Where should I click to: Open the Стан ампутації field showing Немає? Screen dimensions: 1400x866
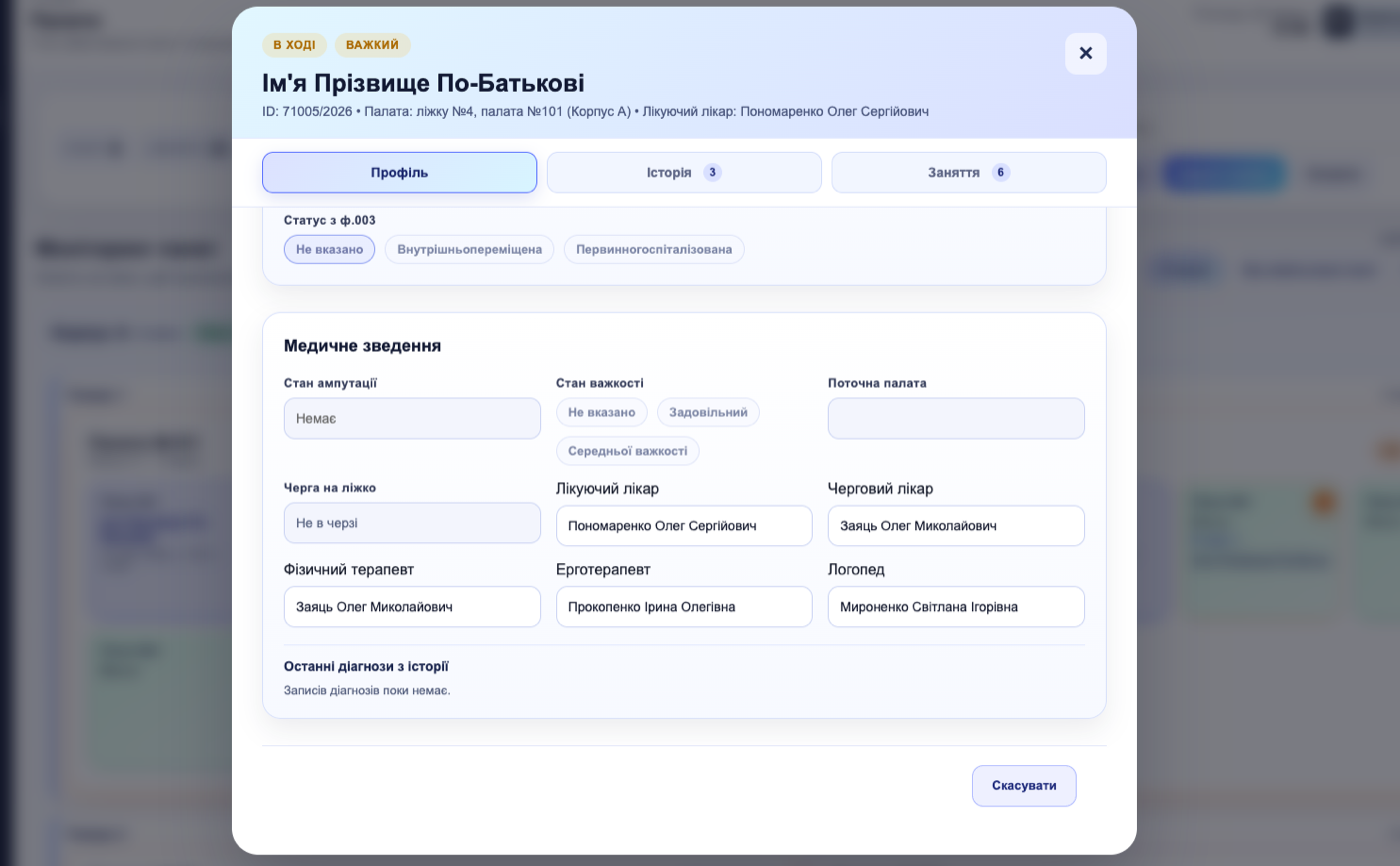click(x=412, y=418)
